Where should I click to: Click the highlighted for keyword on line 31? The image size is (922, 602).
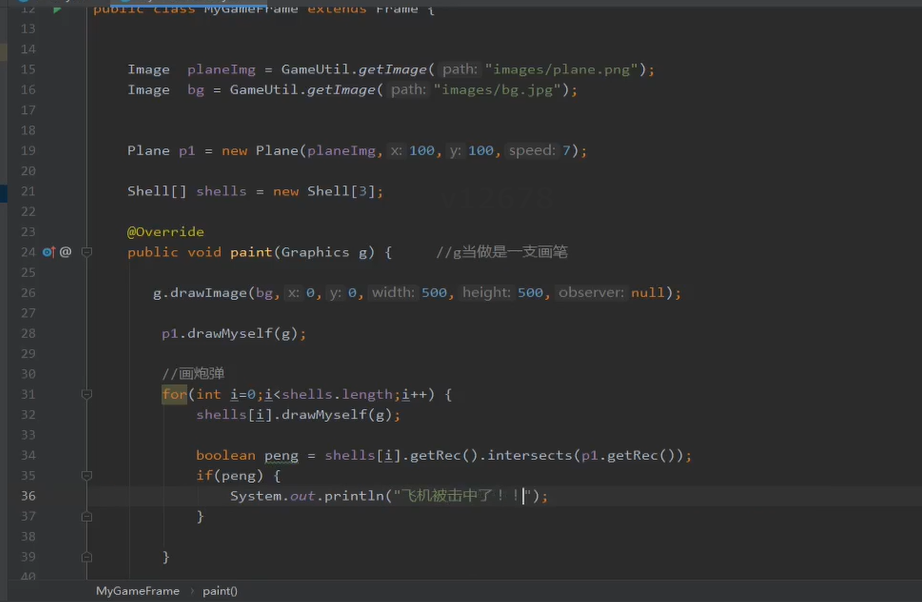pos(174,394)
